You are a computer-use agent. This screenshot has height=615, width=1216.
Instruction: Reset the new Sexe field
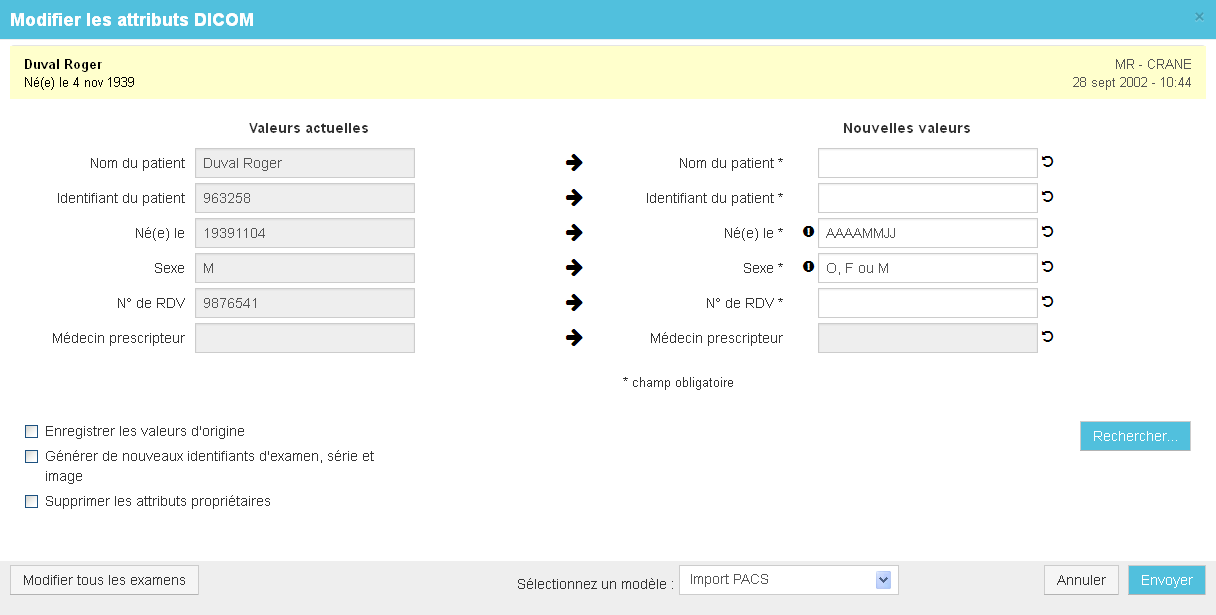pyautogui.click(x=1048, y=267)
